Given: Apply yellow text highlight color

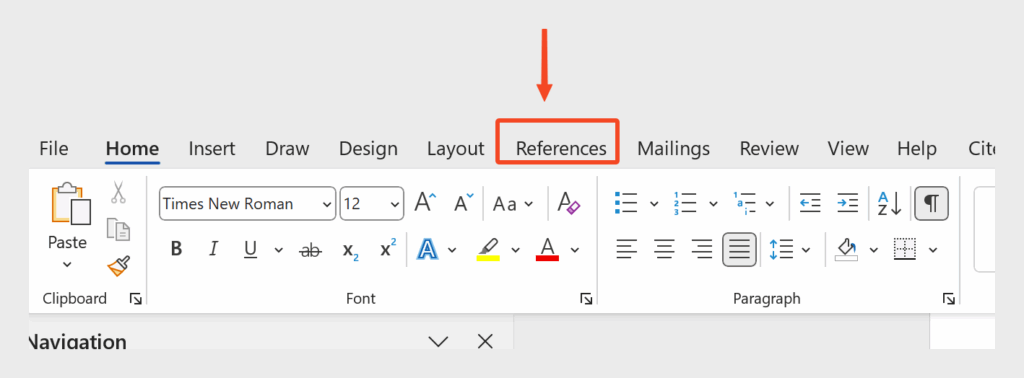Looking at the screenshot, I should [x=488, y=249].
